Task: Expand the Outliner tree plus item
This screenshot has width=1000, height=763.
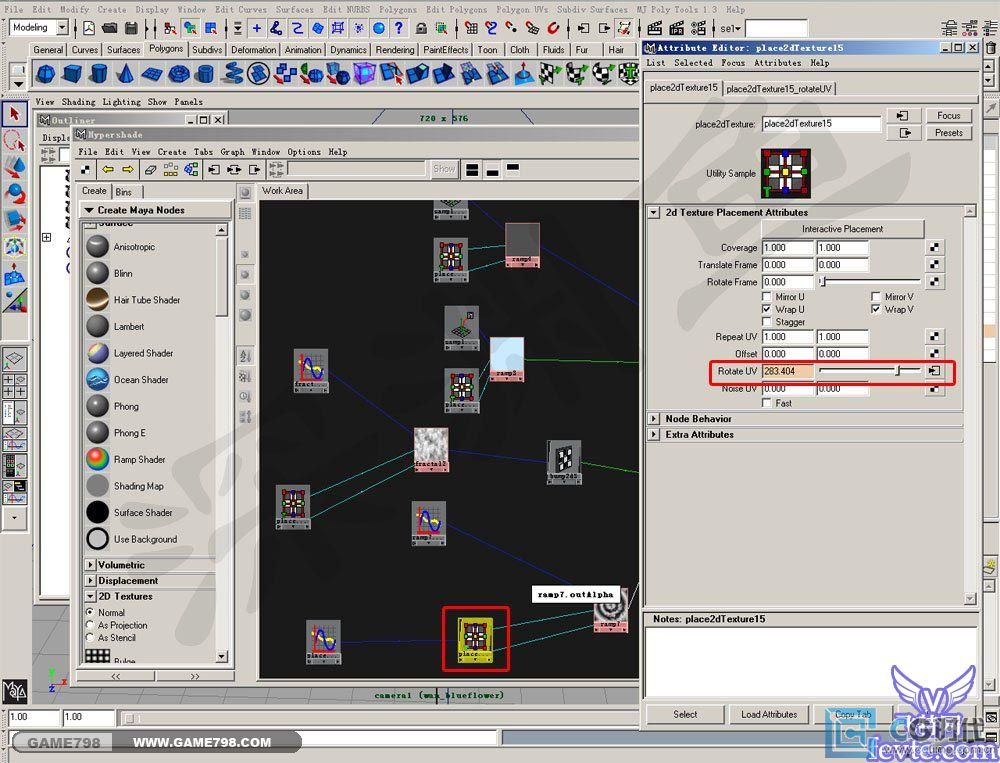Action: click(x=47, y=237)
